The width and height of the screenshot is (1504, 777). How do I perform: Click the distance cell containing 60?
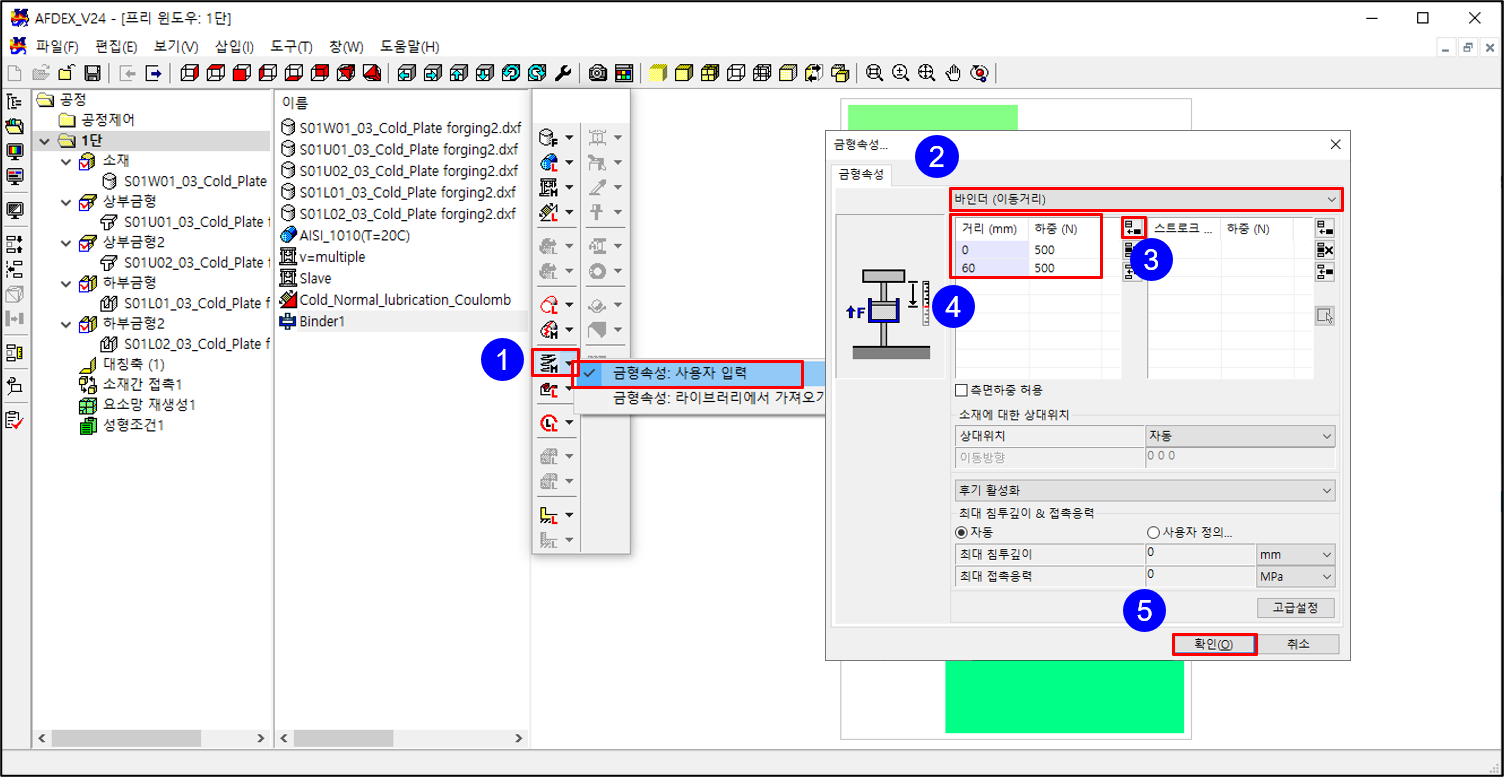point(993,268)
